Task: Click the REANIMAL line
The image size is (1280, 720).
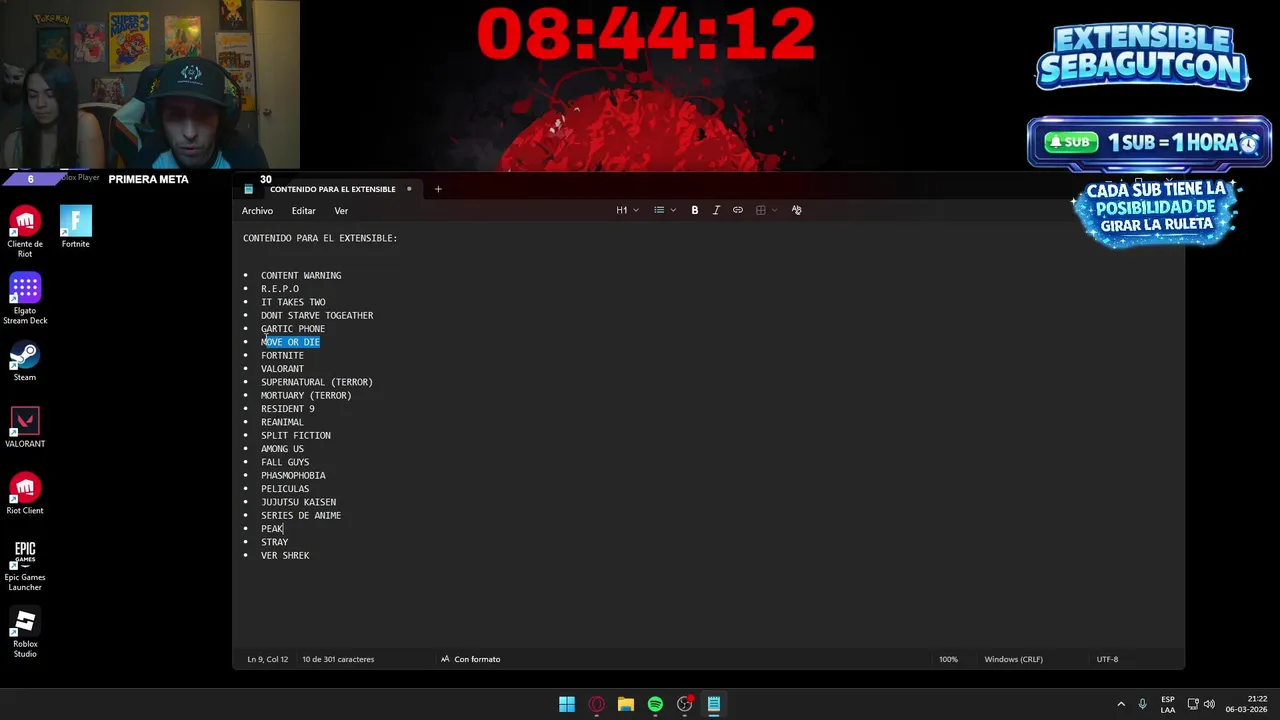Action: click(282, 422)
